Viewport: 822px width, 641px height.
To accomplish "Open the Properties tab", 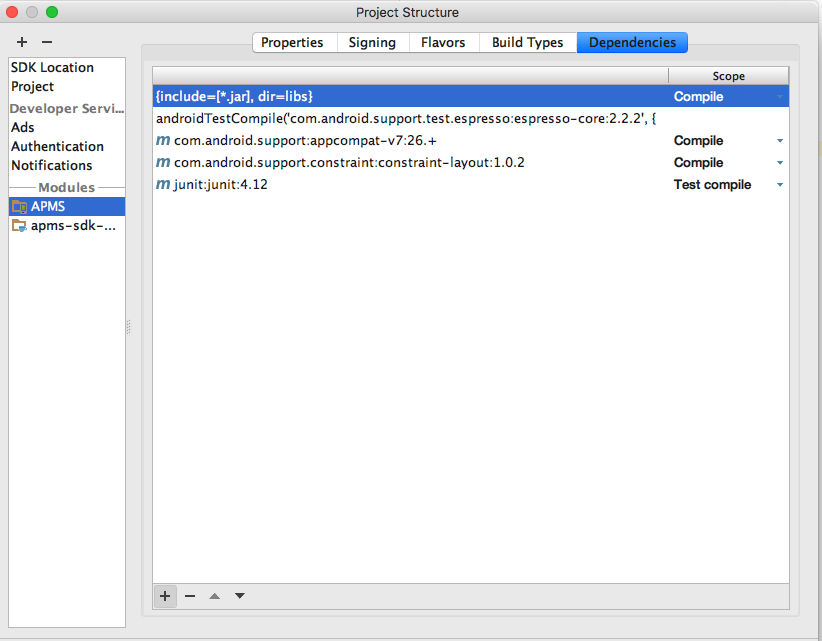I will (293, 42).
